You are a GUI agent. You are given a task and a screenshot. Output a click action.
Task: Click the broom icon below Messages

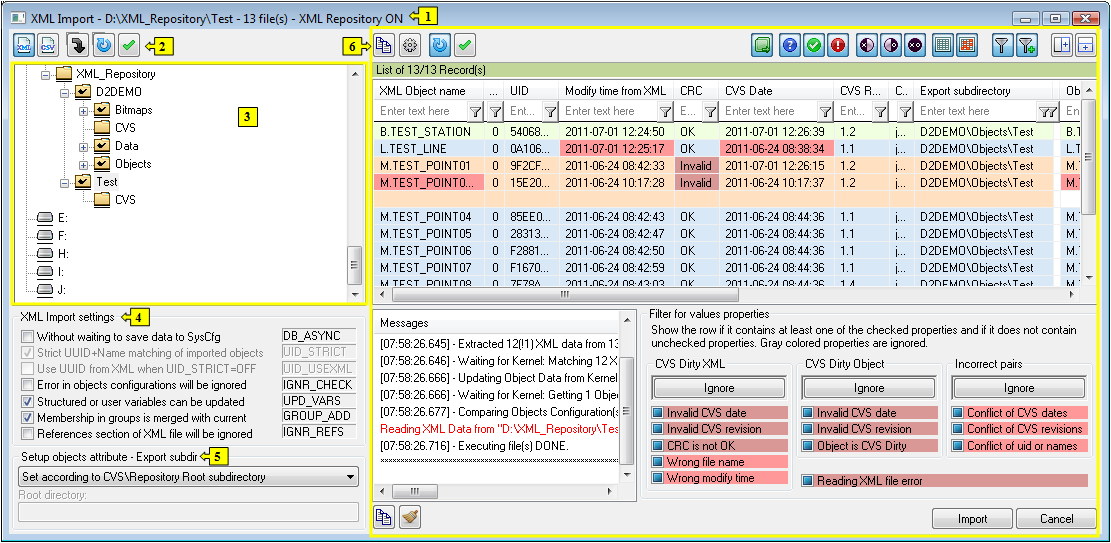click(x=410, y=517)
